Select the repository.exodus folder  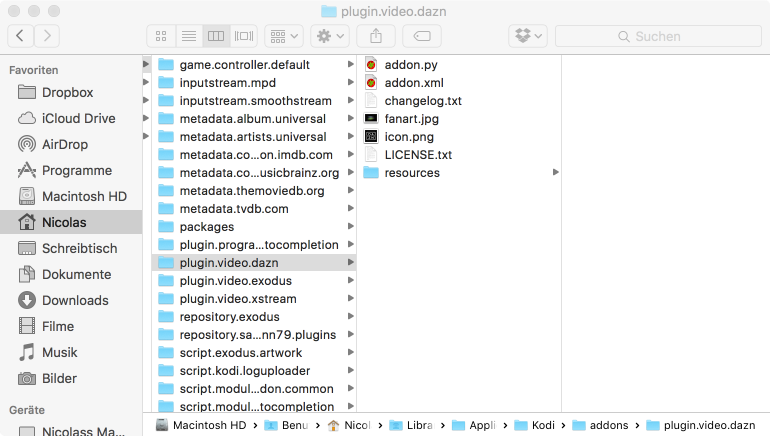click(x=254, y=317)
